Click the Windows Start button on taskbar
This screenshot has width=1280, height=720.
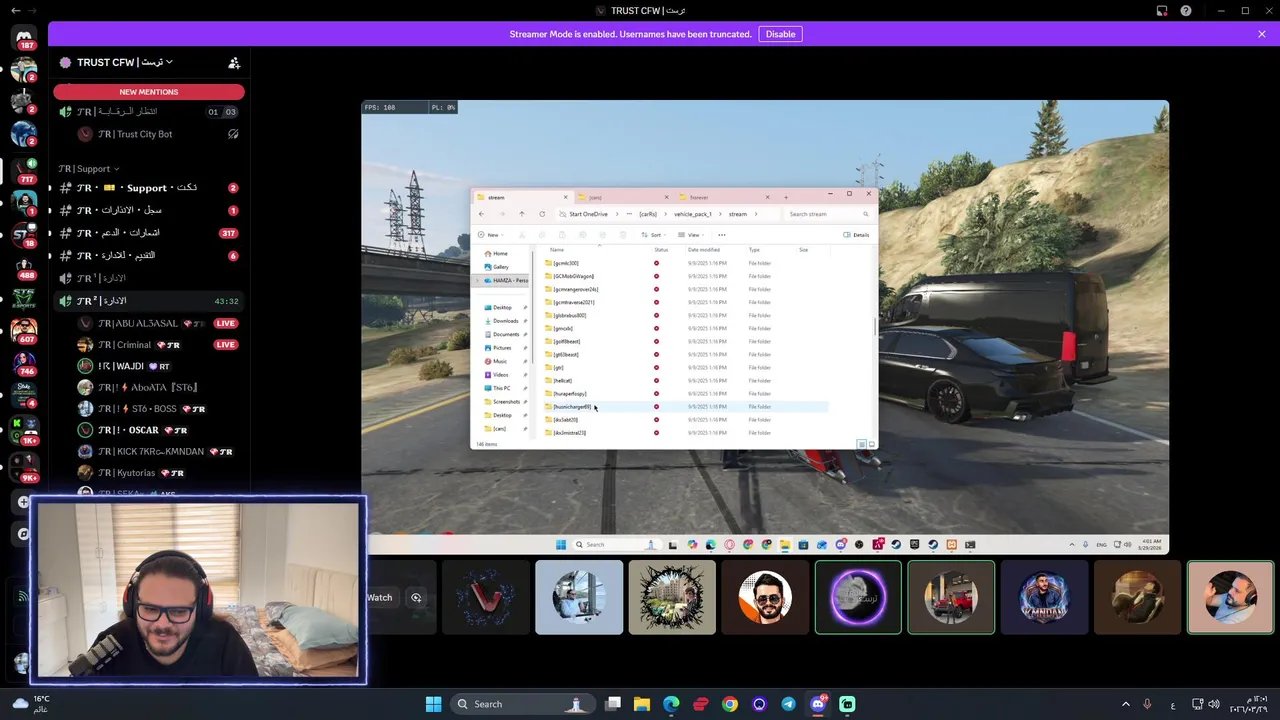coord(433,704)
